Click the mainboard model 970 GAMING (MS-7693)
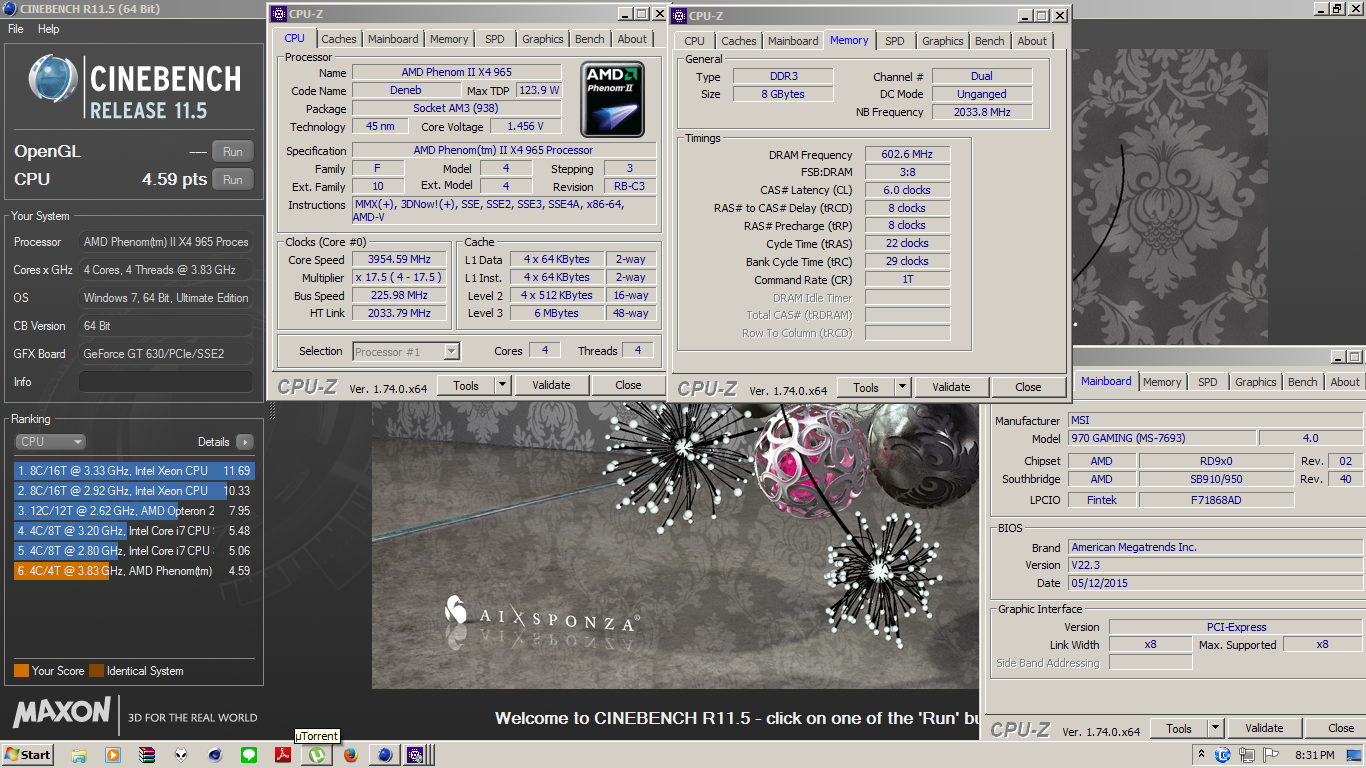This screenshot has height=768, width=1366. pos(1161,438)
